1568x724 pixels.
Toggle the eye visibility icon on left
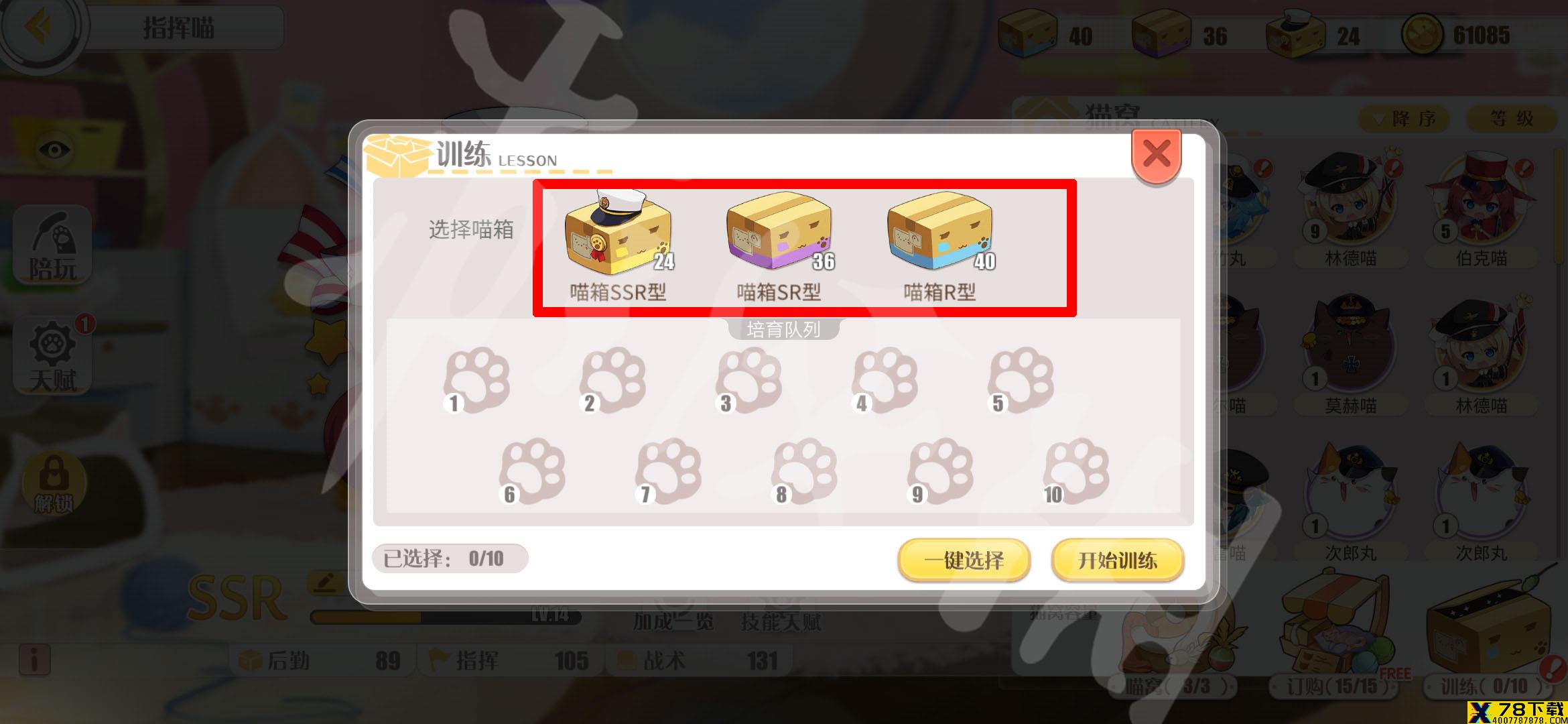[x=54, y=149]
